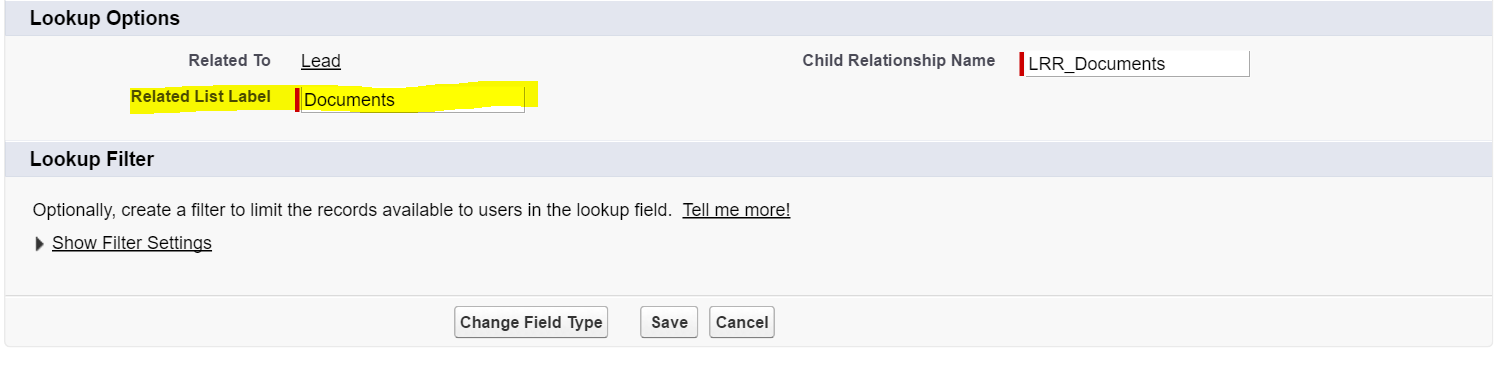Save the lookup field changes
The image size is (1502, 365).
669,322
